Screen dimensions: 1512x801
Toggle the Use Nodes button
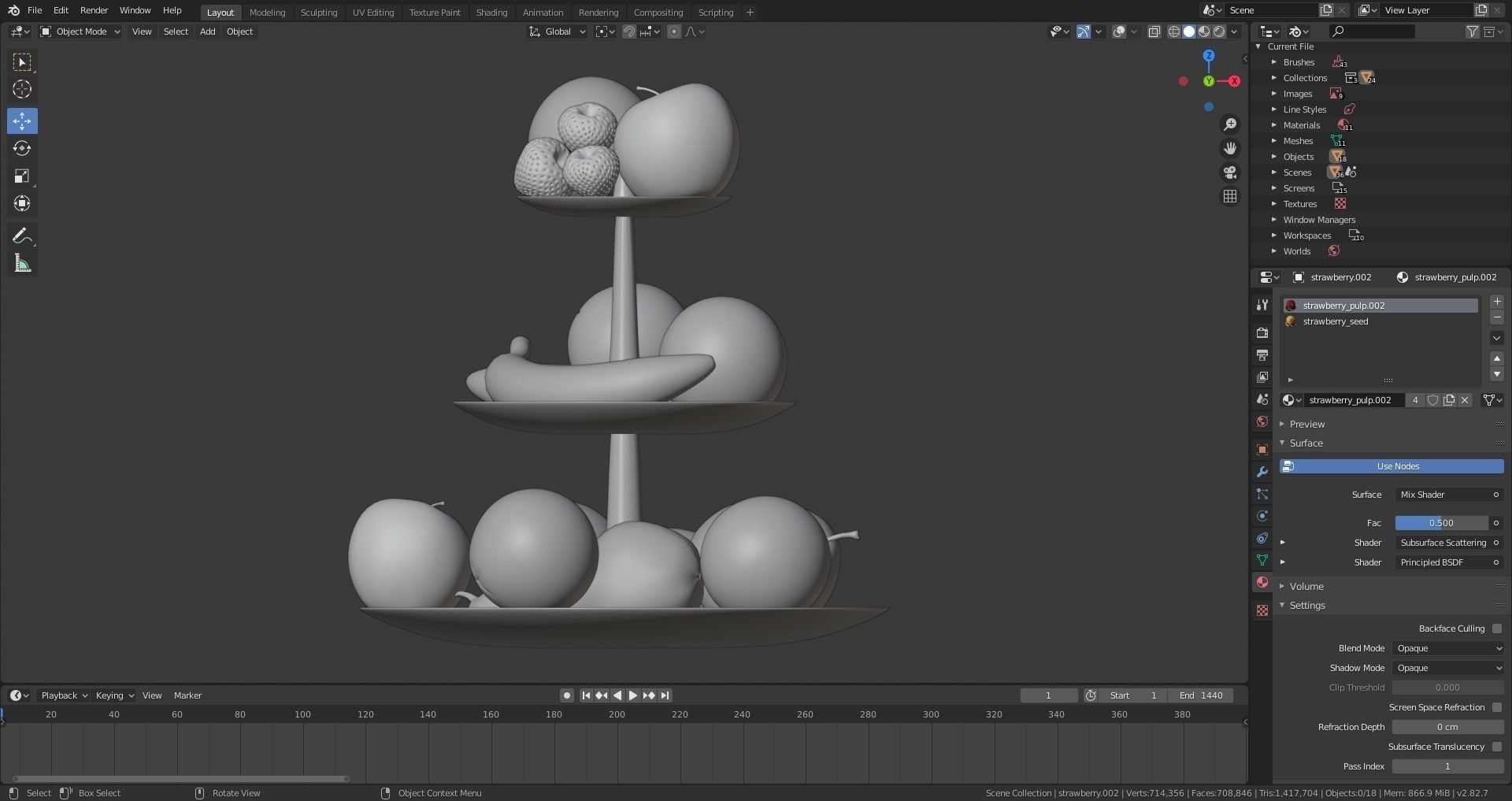1392,466
